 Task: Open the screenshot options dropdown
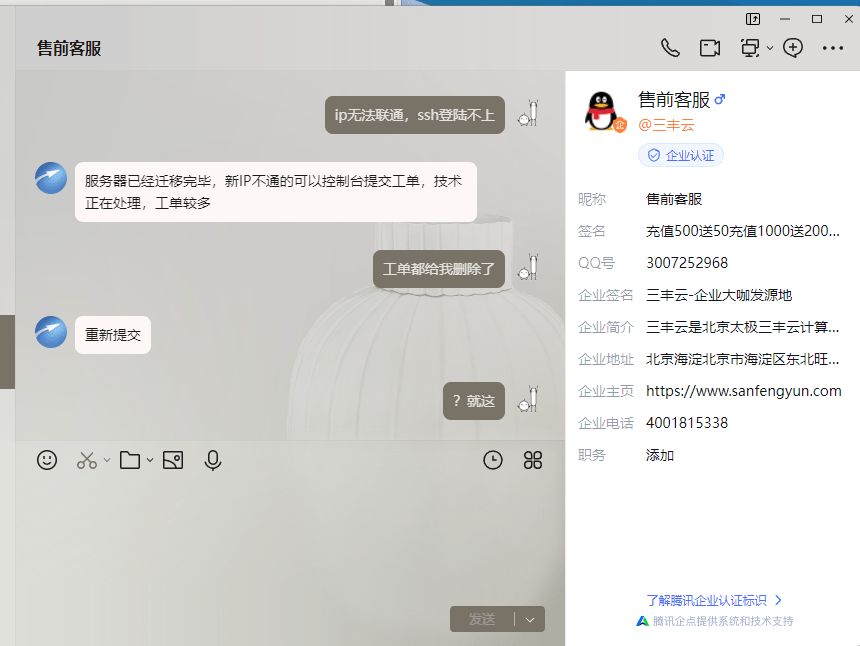pos(106,461)
